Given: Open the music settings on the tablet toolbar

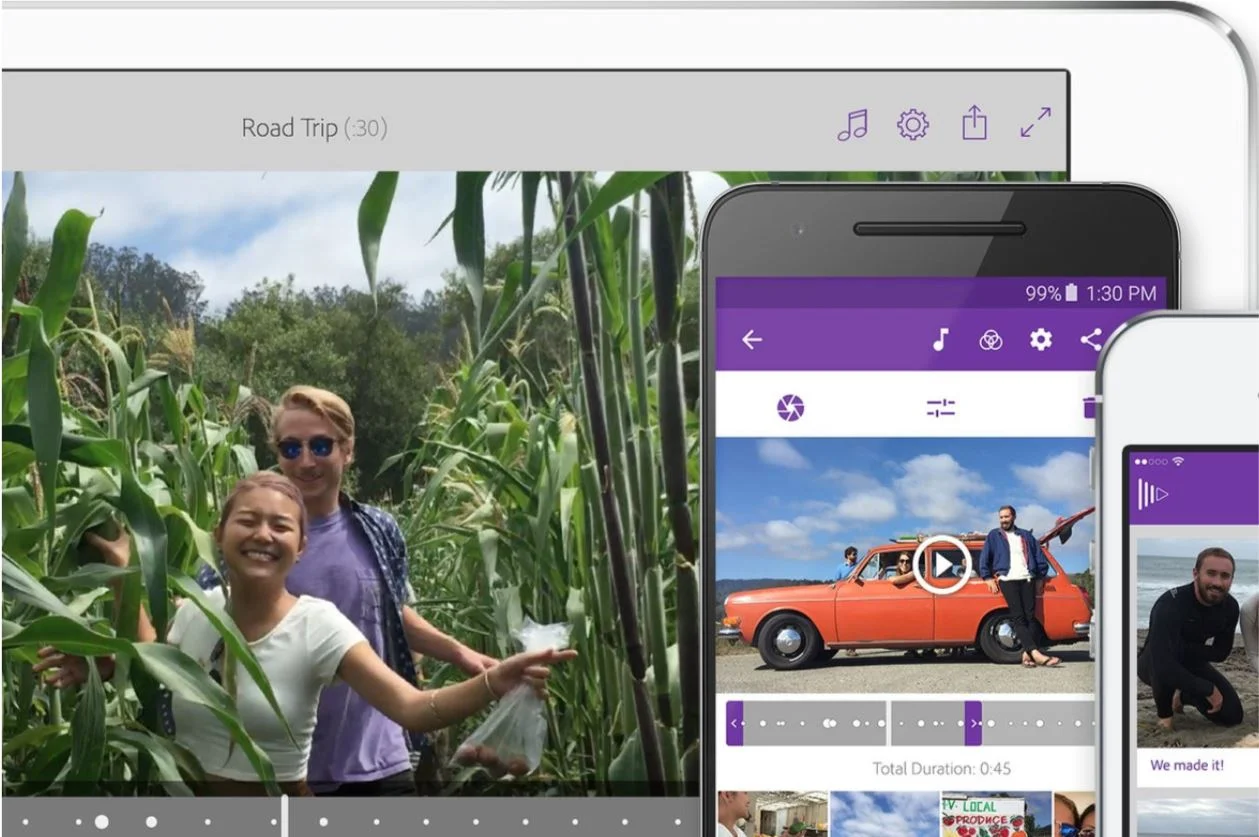Looking at the screenshot, I should [x=854, y=124].
